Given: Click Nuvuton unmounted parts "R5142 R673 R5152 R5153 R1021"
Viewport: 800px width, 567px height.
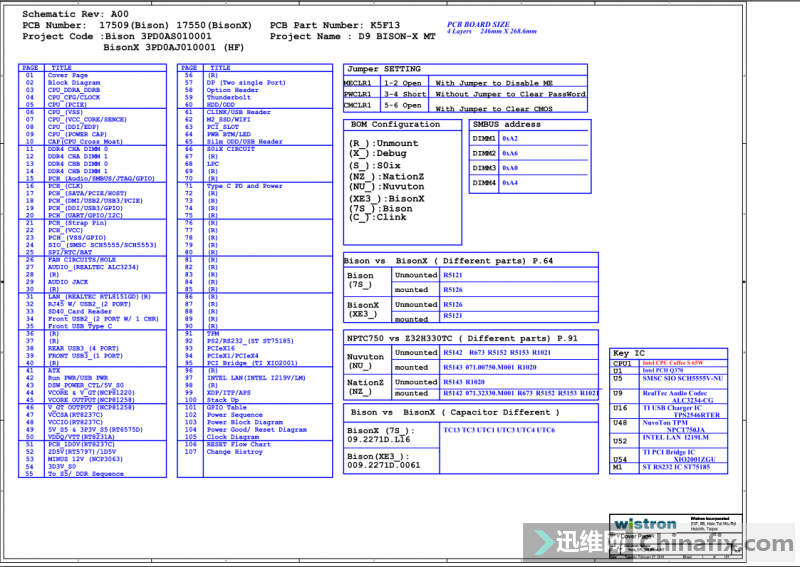Looking at the screenshot, I should (497, 353).
